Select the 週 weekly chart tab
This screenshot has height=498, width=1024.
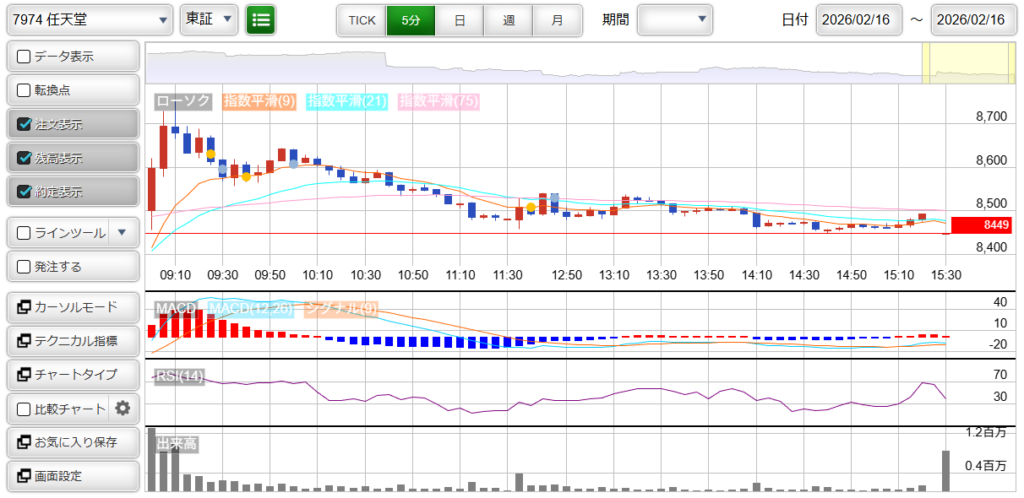[508, 20]
